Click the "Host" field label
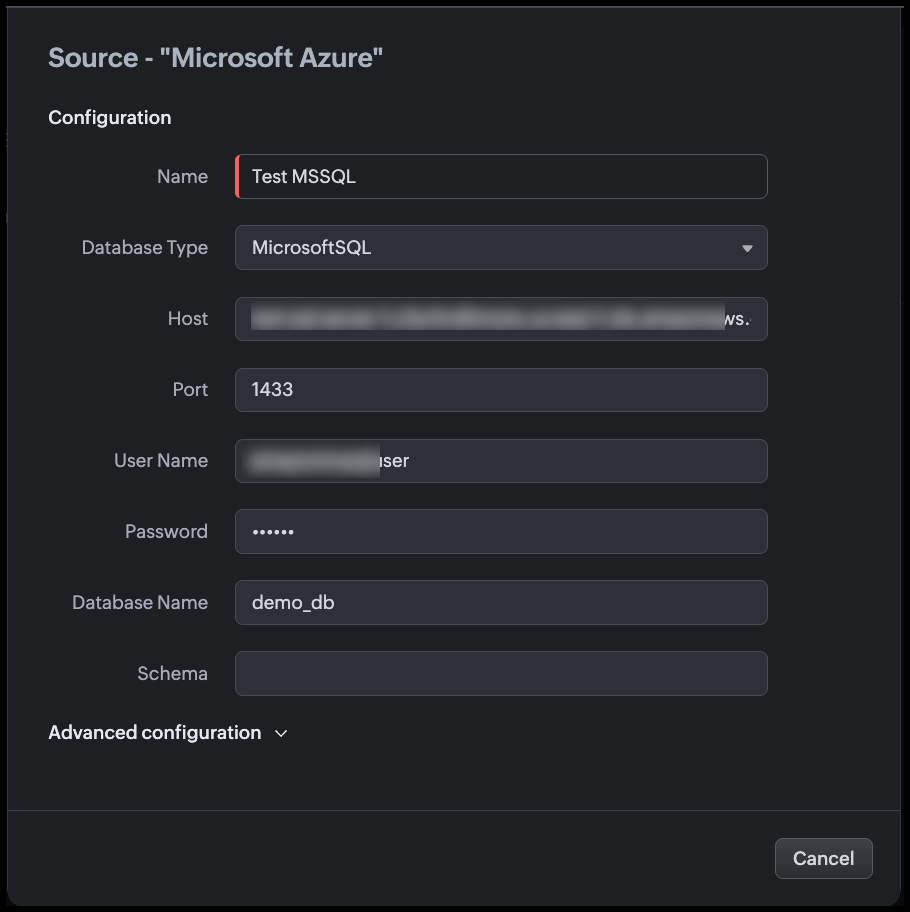Image resolution: width=910 pixels, height=912 pixels. [x=188, y=319]
